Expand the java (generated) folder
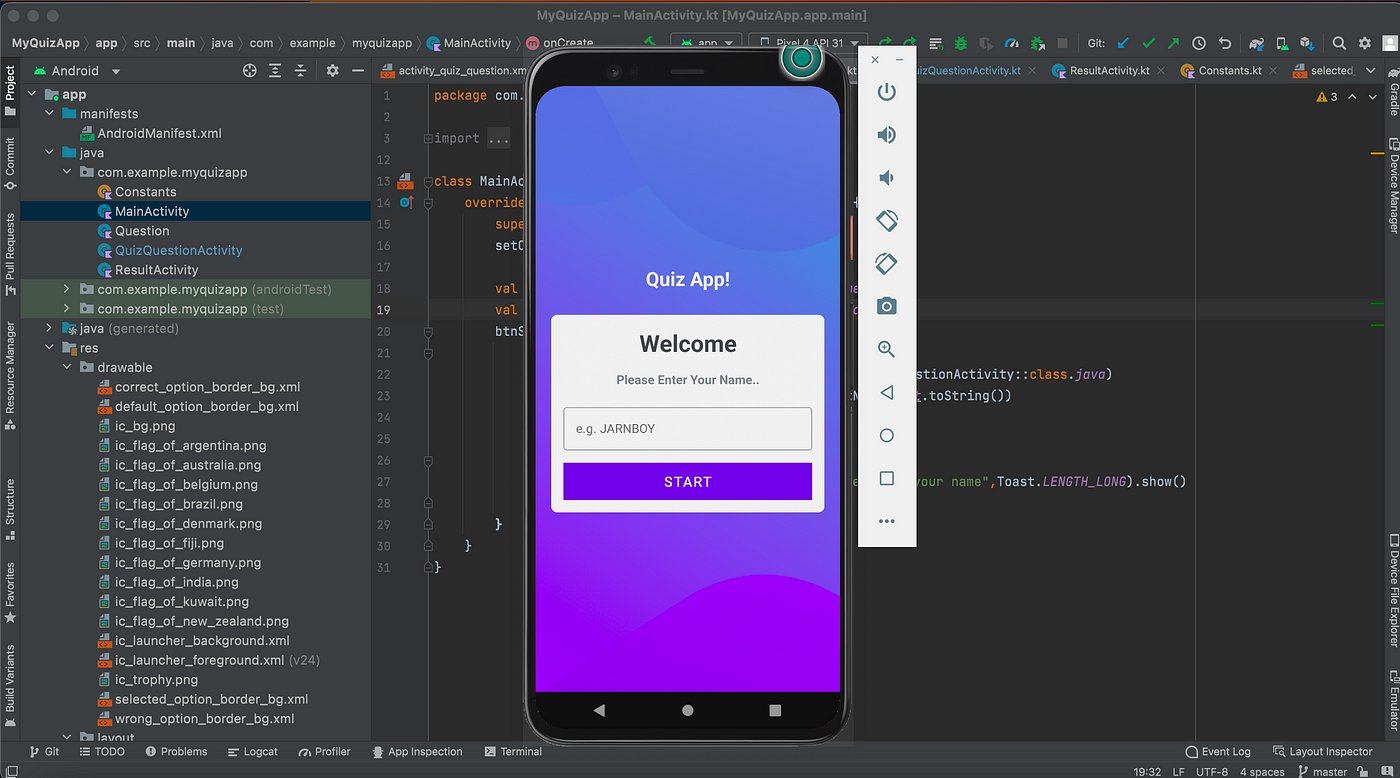The height and width of the screenshot is (778, 1400). coord(50,329)
